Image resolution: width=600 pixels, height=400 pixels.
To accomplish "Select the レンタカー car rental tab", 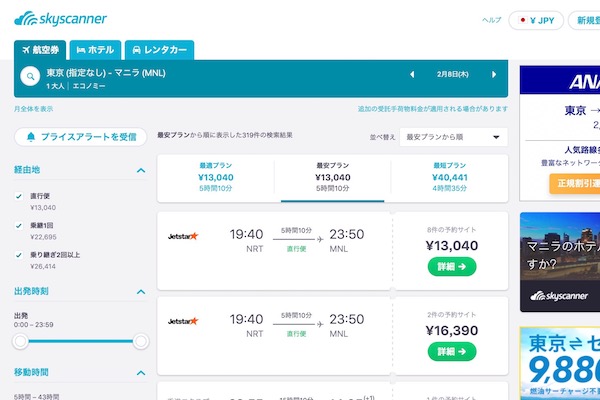I will [160, 50].
